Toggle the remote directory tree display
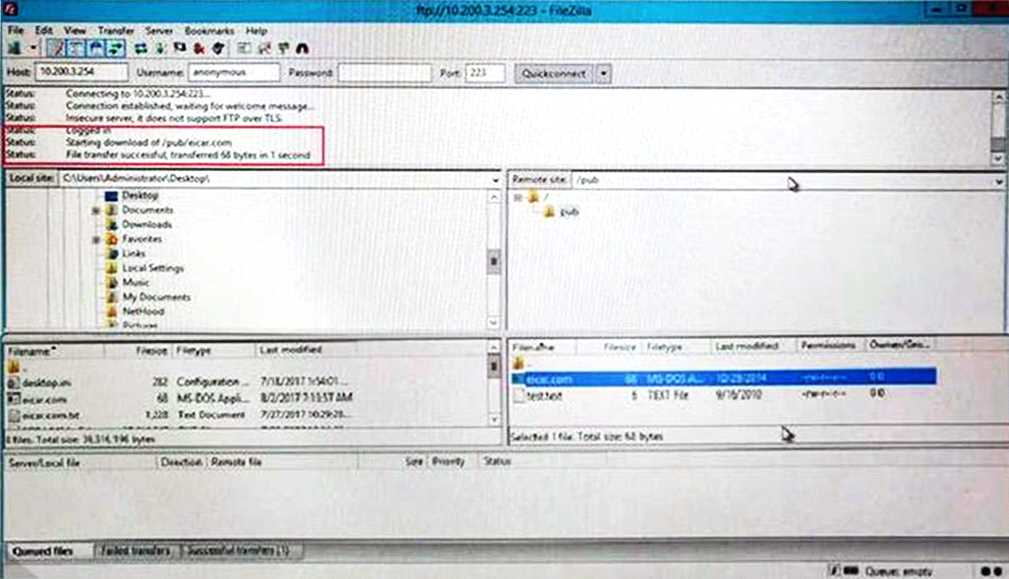 coord(96,48)
